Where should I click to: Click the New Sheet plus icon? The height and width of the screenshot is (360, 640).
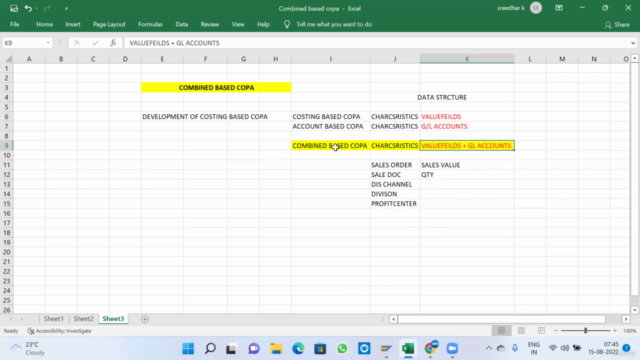coord(145,319)
